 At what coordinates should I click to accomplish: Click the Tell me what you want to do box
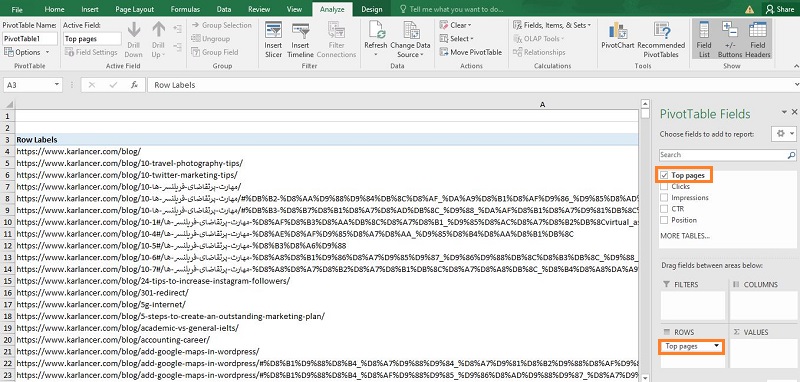point(451,9)
